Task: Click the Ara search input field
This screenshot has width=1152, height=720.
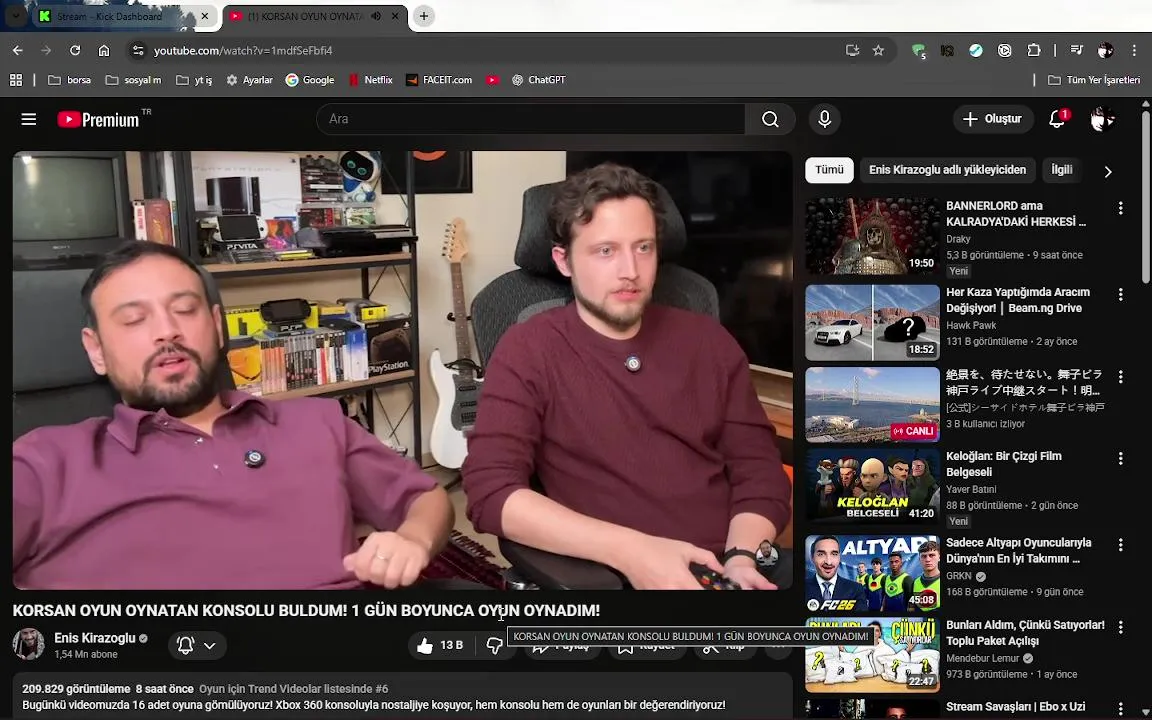Action: pos(530,119)
